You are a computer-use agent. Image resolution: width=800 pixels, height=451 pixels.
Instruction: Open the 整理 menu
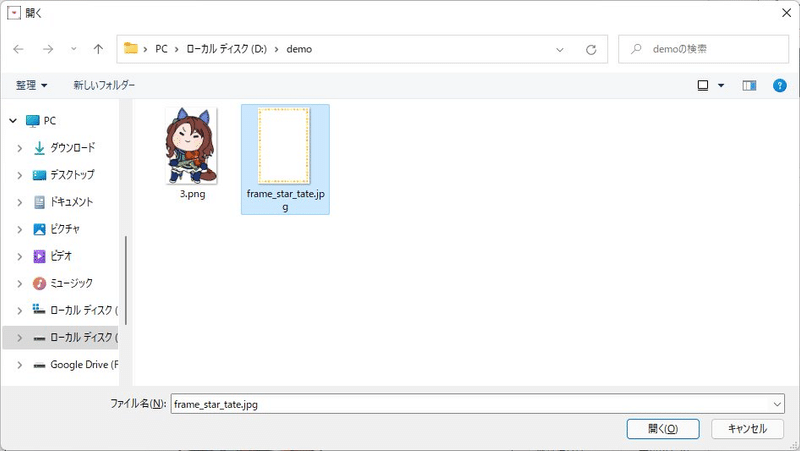click(32, 85)
